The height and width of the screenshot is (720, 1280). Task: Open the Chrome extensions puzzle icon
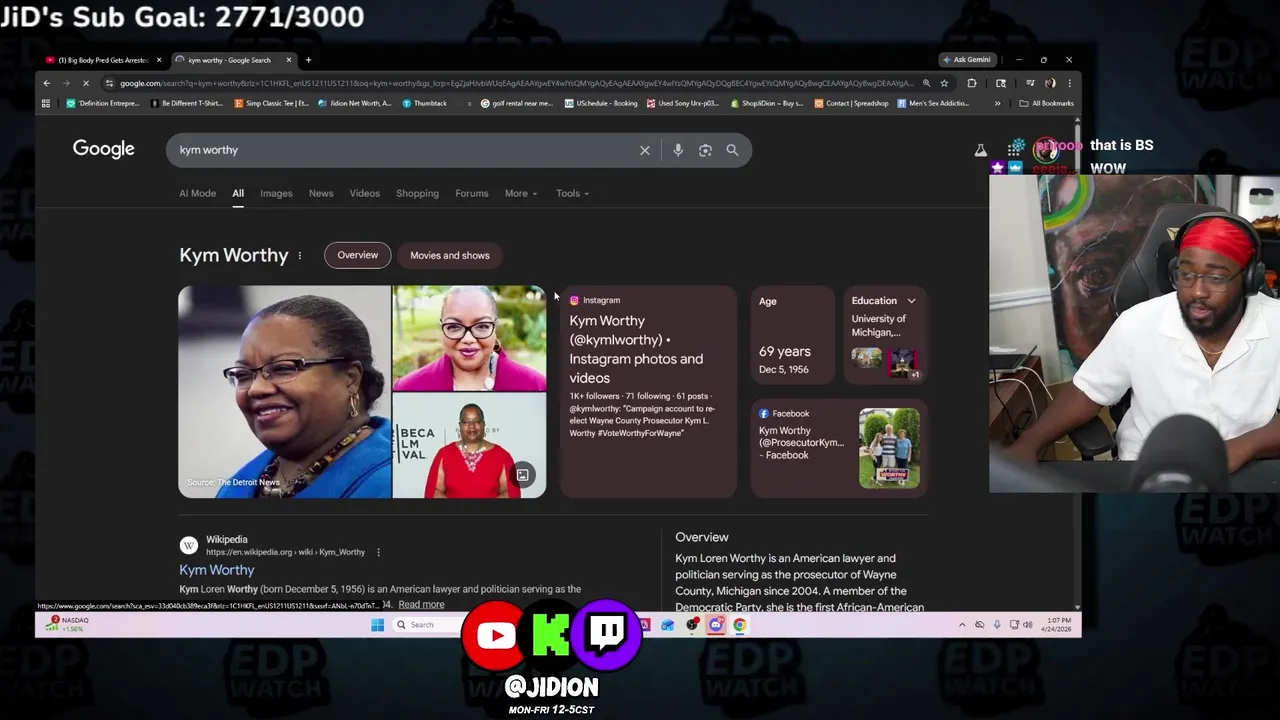coord(971,83)
